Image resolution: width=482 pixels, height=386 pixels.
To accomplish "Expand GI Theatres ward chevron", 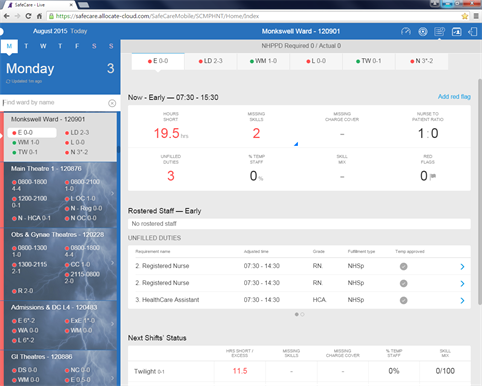I will coord(113,378).
